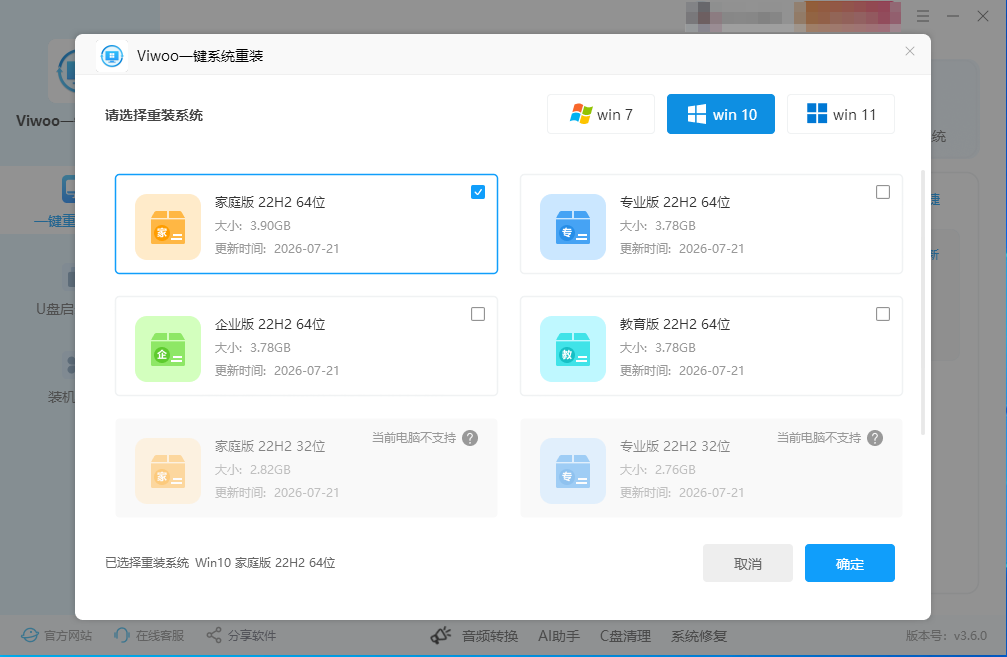Click the 在线客服 headset icon
The image size is (1007, 657).
[121, 636]
